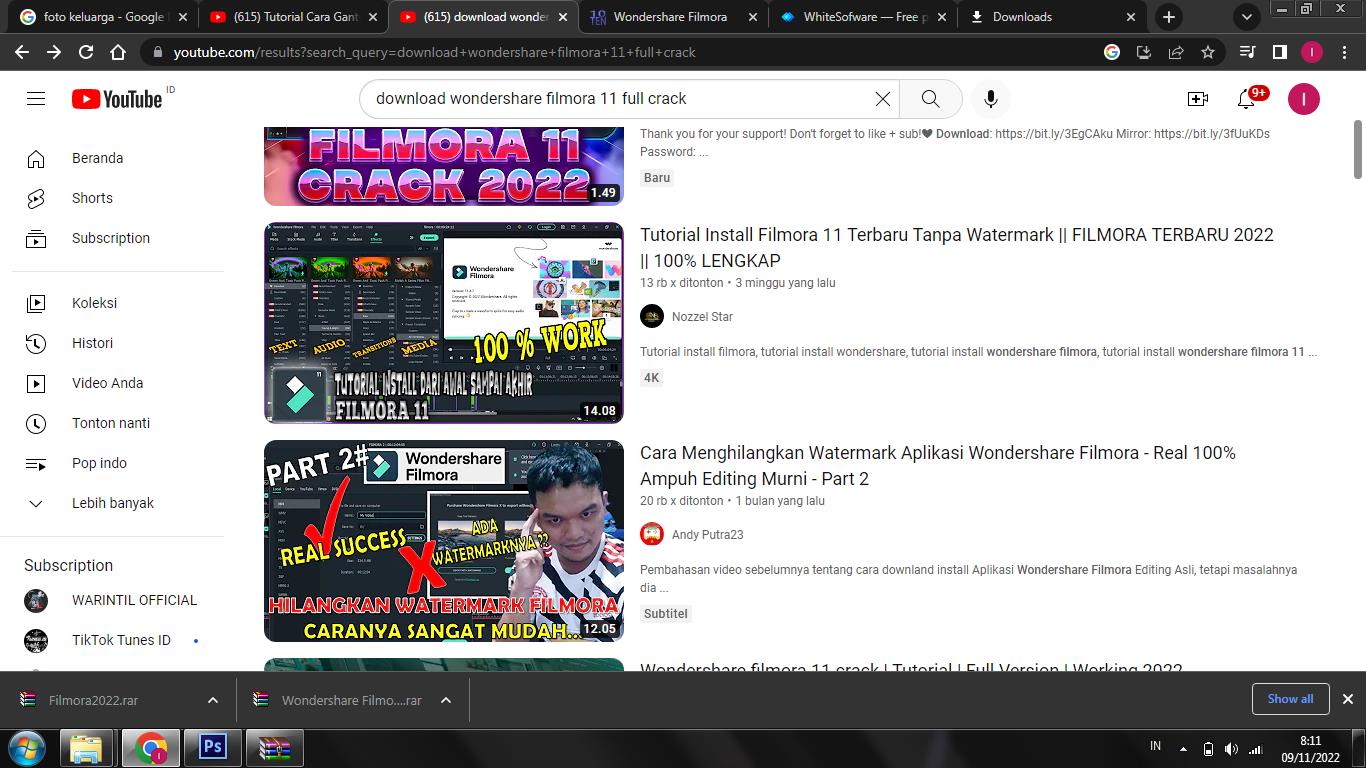Image resolution: width=1366 pixels, height=768 pixels.
Task: Switch to the Downloads browser tab
Action: pyautogui.click(x=1021, y=17)
